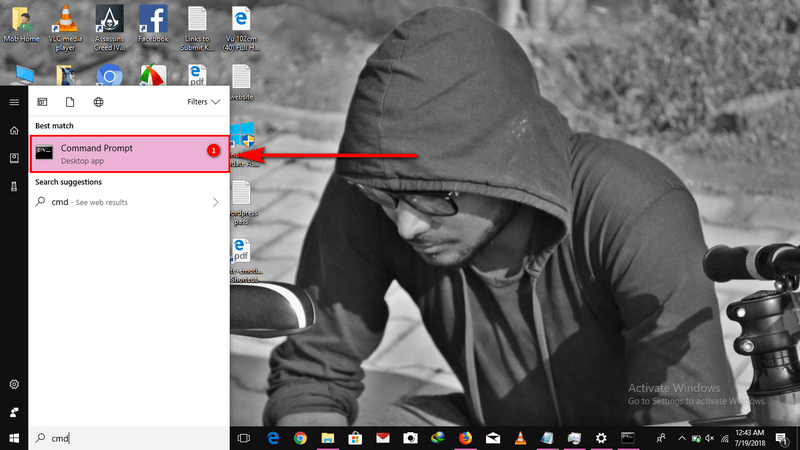The image size is (800, 450).
Task: Open Task View on the taskbar
Action: point(244,438)
